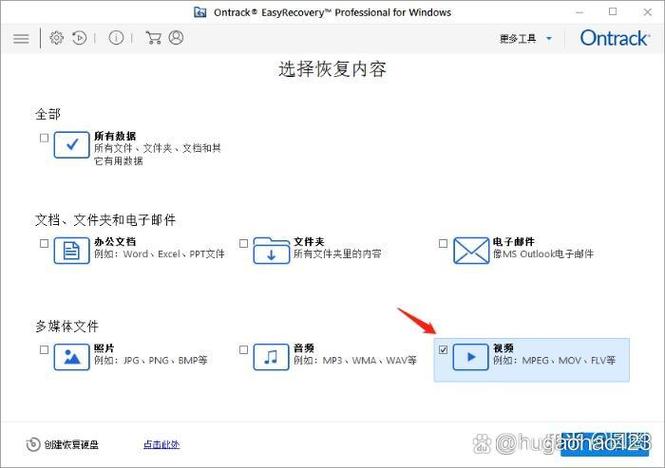This screenshot has width=665, height=468.
Task: Click the text 例如: JPG、PNG、BMP等
Action: (x=151, y=360)
